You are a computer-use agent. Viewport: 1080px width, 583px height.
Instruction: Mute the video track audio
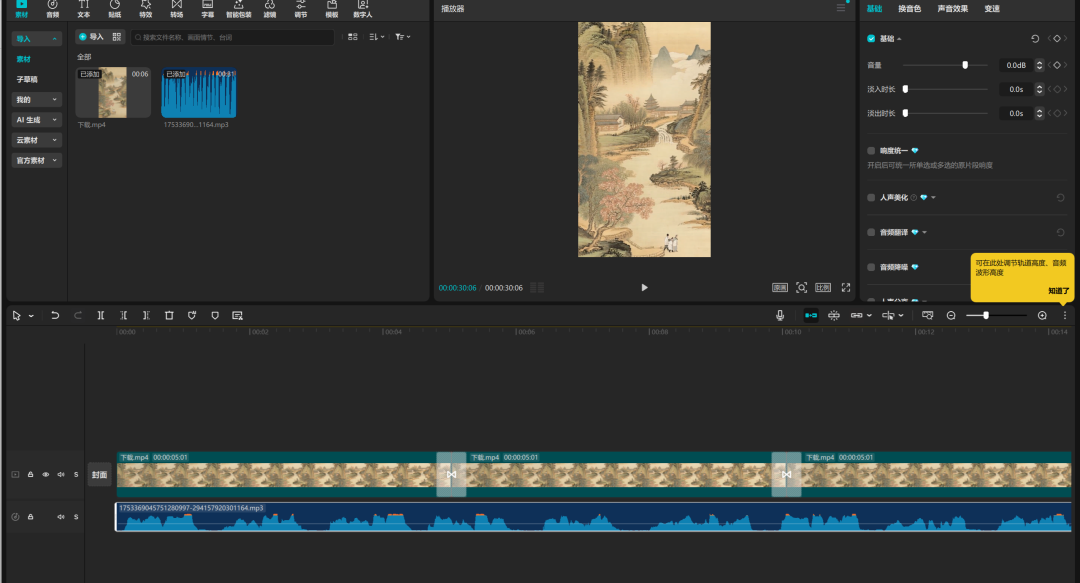point(61,475)
